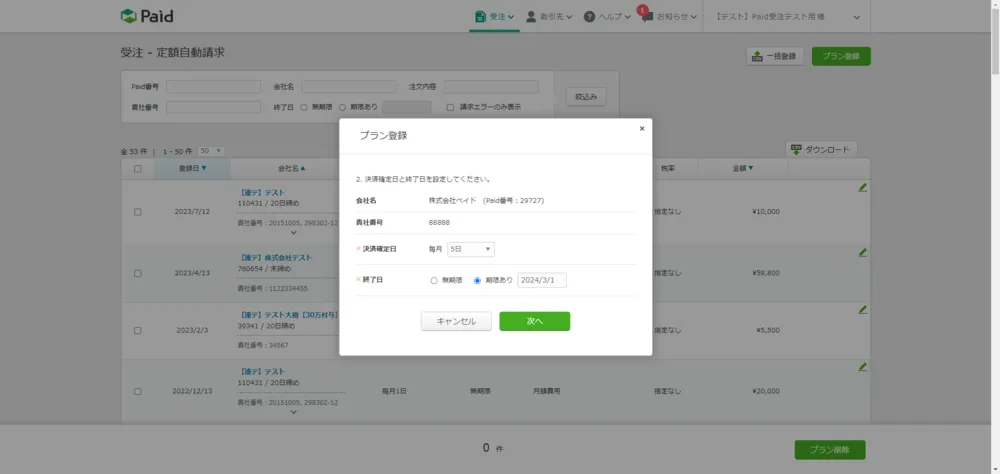Open the 受注 menu
This screenshot has width=1000, height=474.
pyautogui.click(x=494, y=17)
